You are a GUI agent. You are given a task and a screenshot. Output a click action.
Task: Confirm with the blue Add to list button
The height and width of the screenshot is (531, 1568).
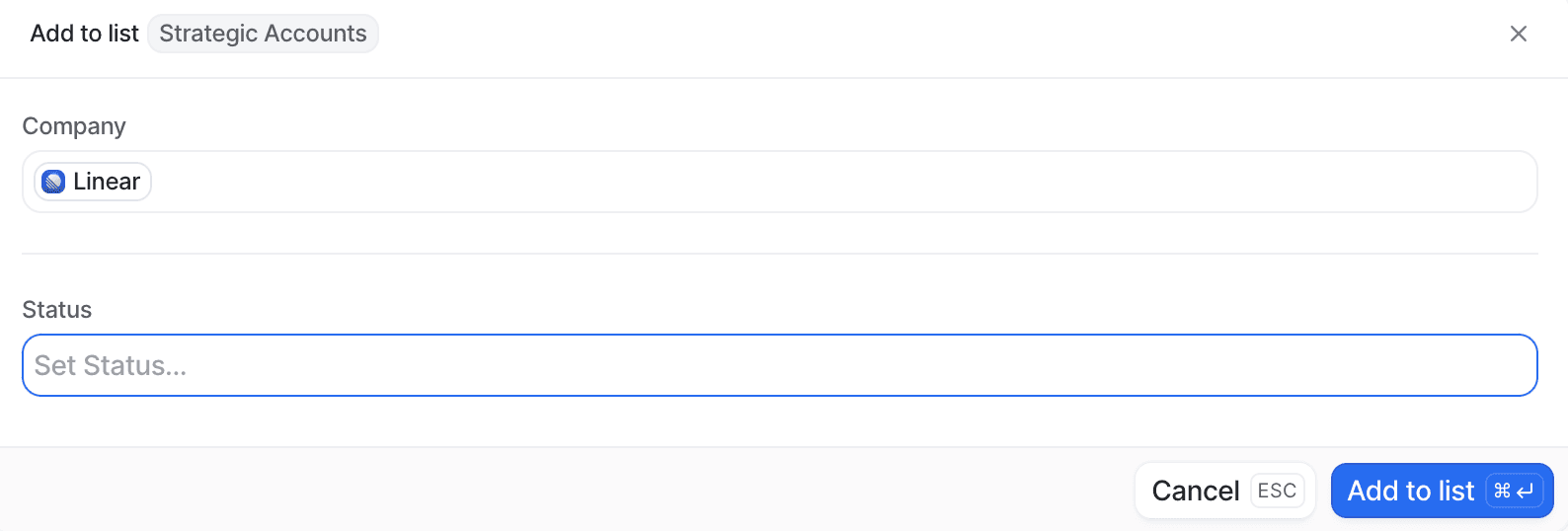(x=1412, y=491)
